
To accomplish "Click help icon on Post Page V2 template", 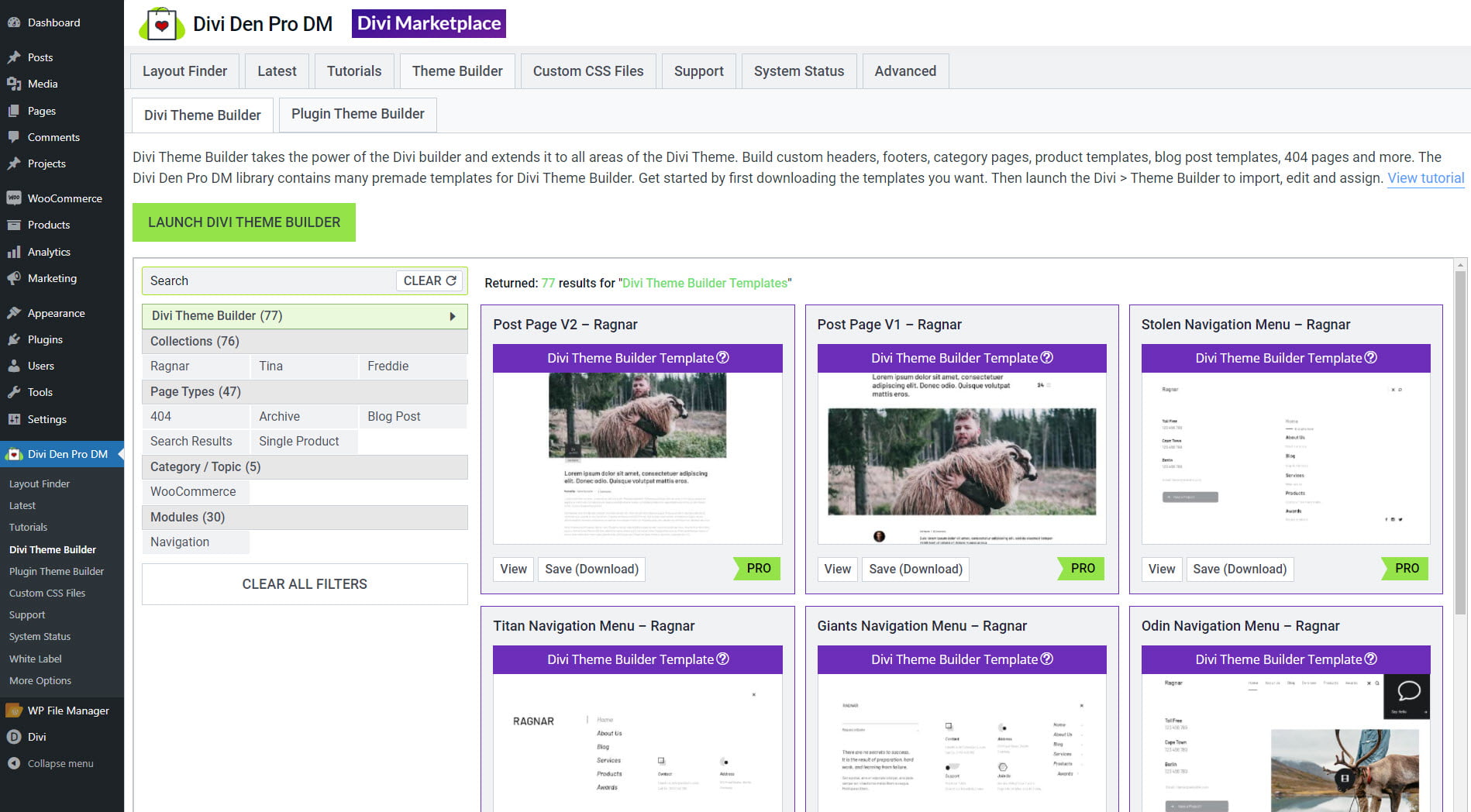I will (x=722, y=357).
